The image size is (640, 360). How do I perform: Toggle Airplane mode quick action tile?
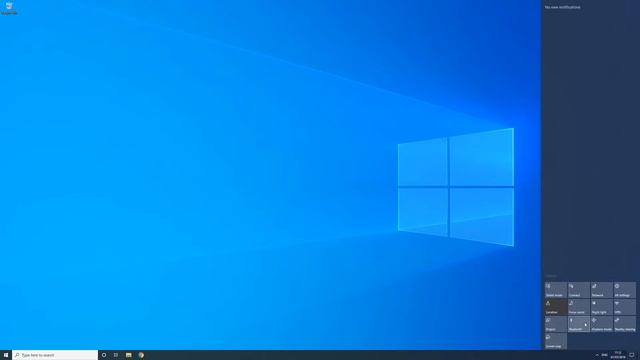pos(602,324)
